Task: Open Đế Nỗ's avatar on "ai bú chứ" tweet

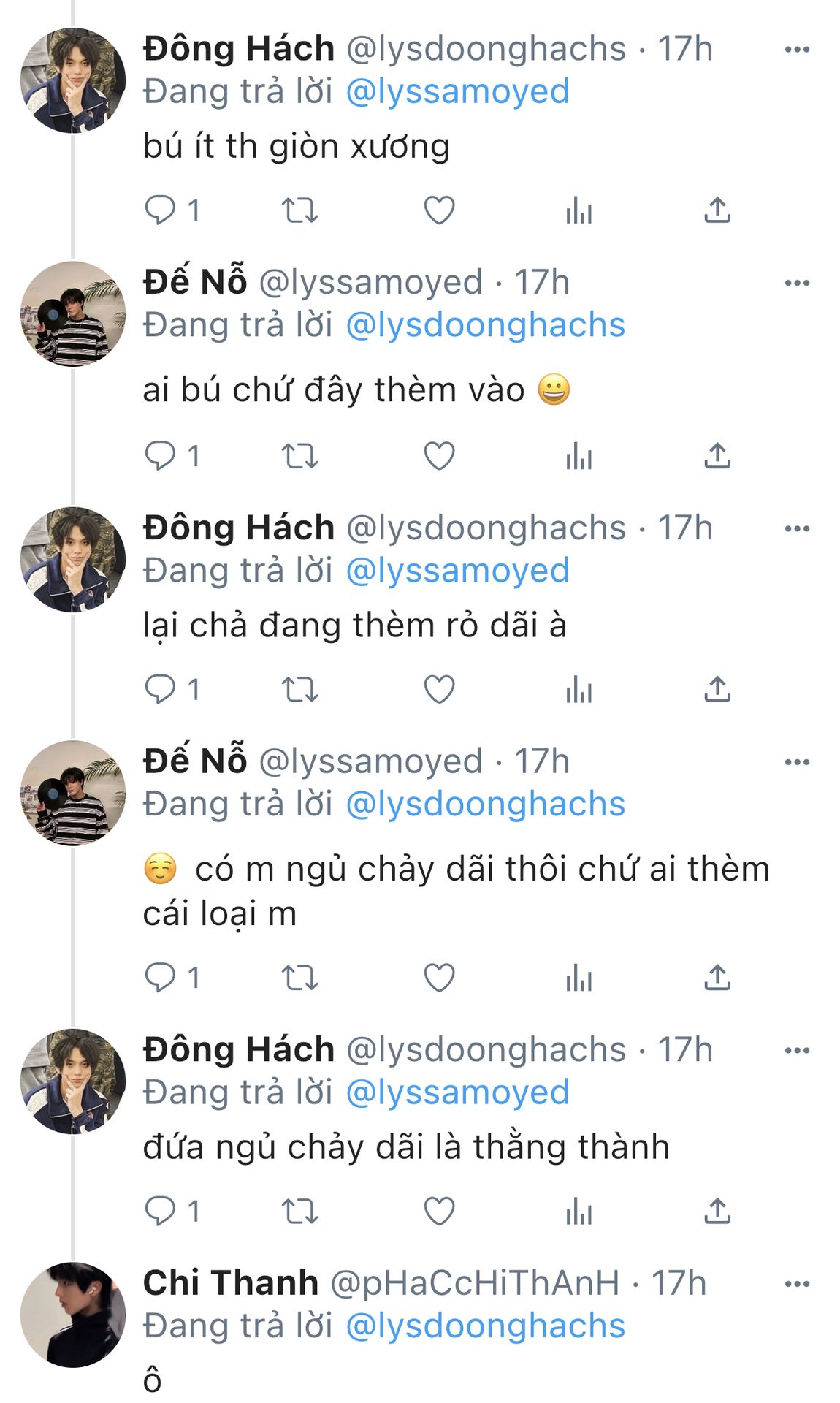Action: click(x=73, y=313)
